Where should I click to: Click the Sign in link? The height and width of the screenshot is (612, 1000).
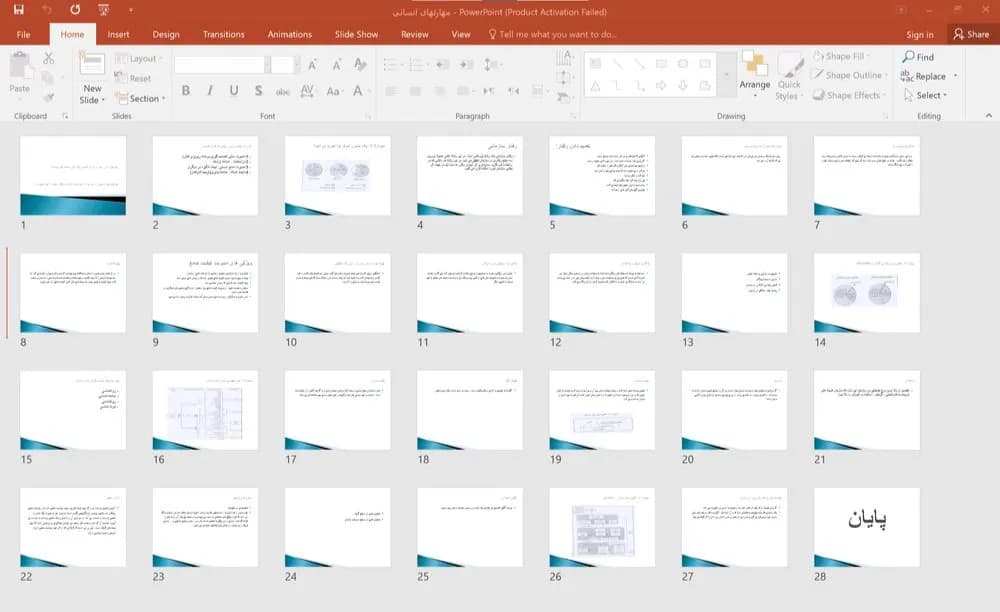coord(920,34)
